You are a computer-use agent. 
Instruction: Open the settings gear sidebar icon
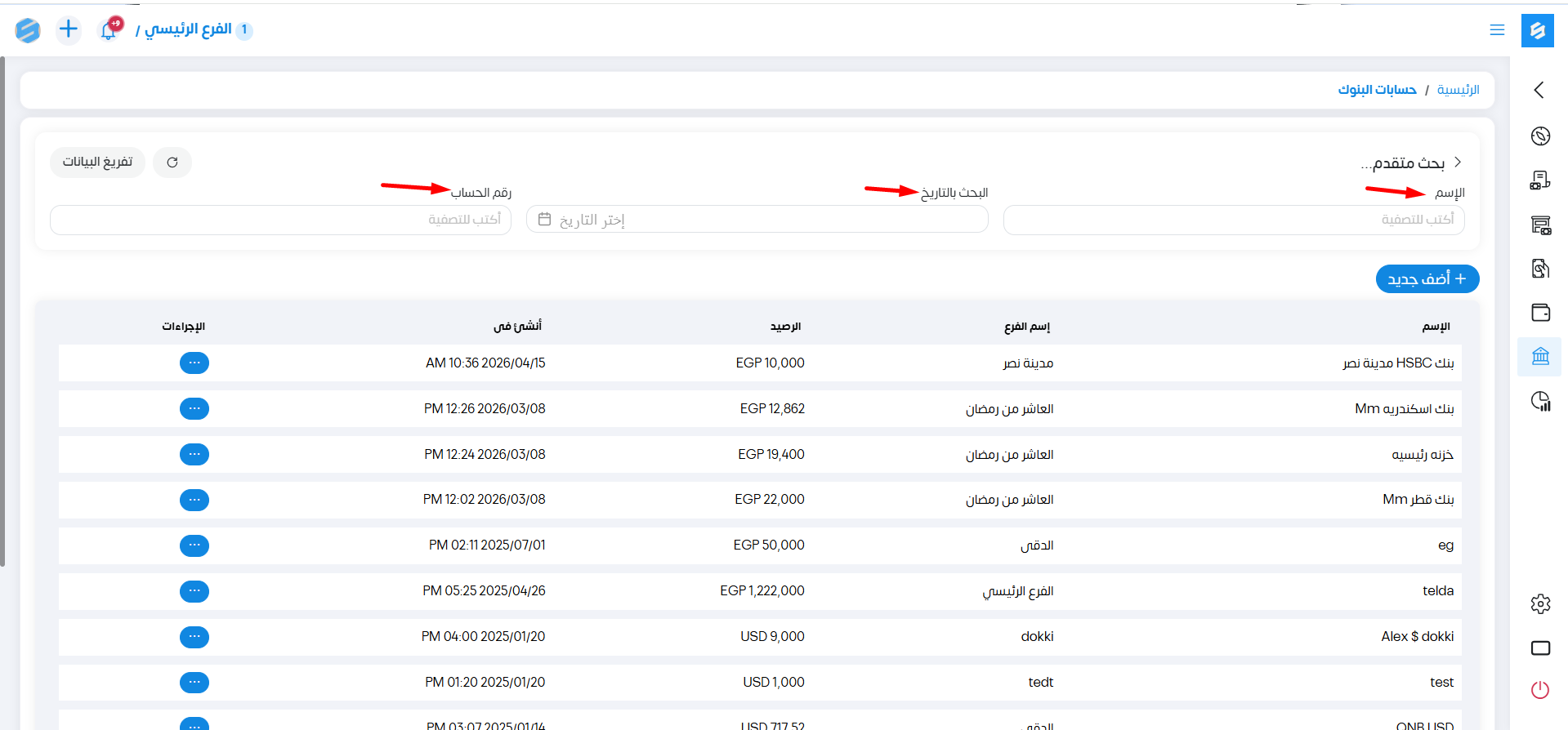(1540, 603)
